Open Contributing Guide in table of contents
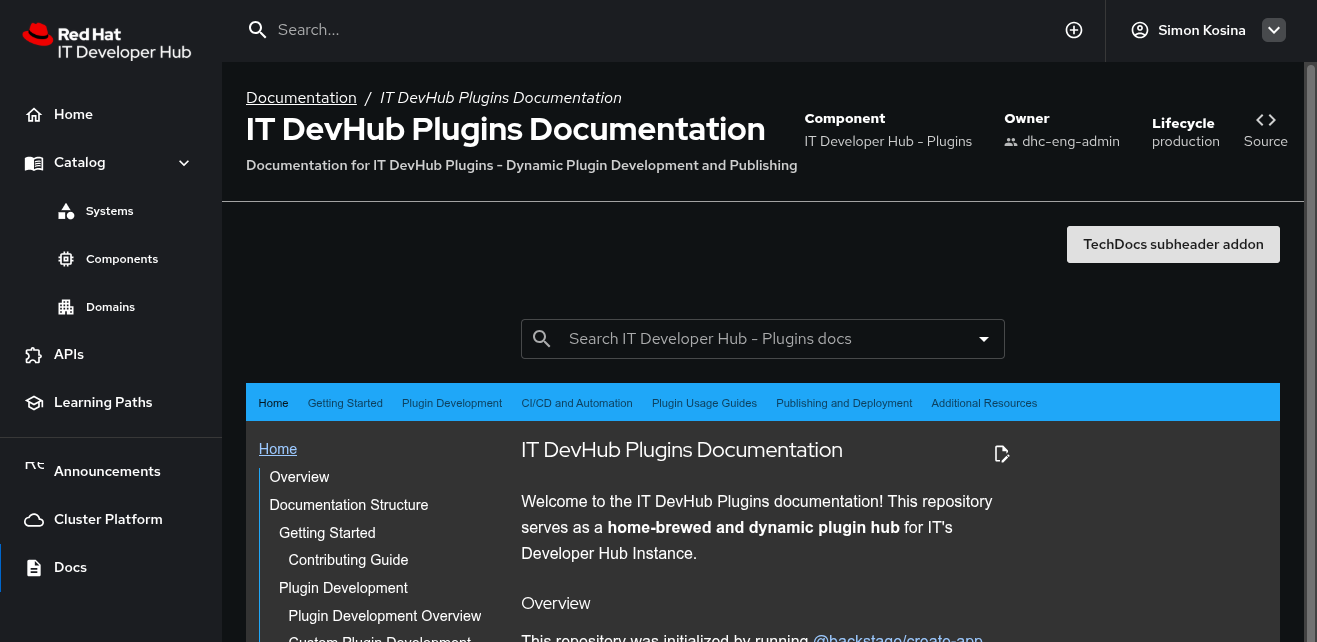 (x=348, y=561)
